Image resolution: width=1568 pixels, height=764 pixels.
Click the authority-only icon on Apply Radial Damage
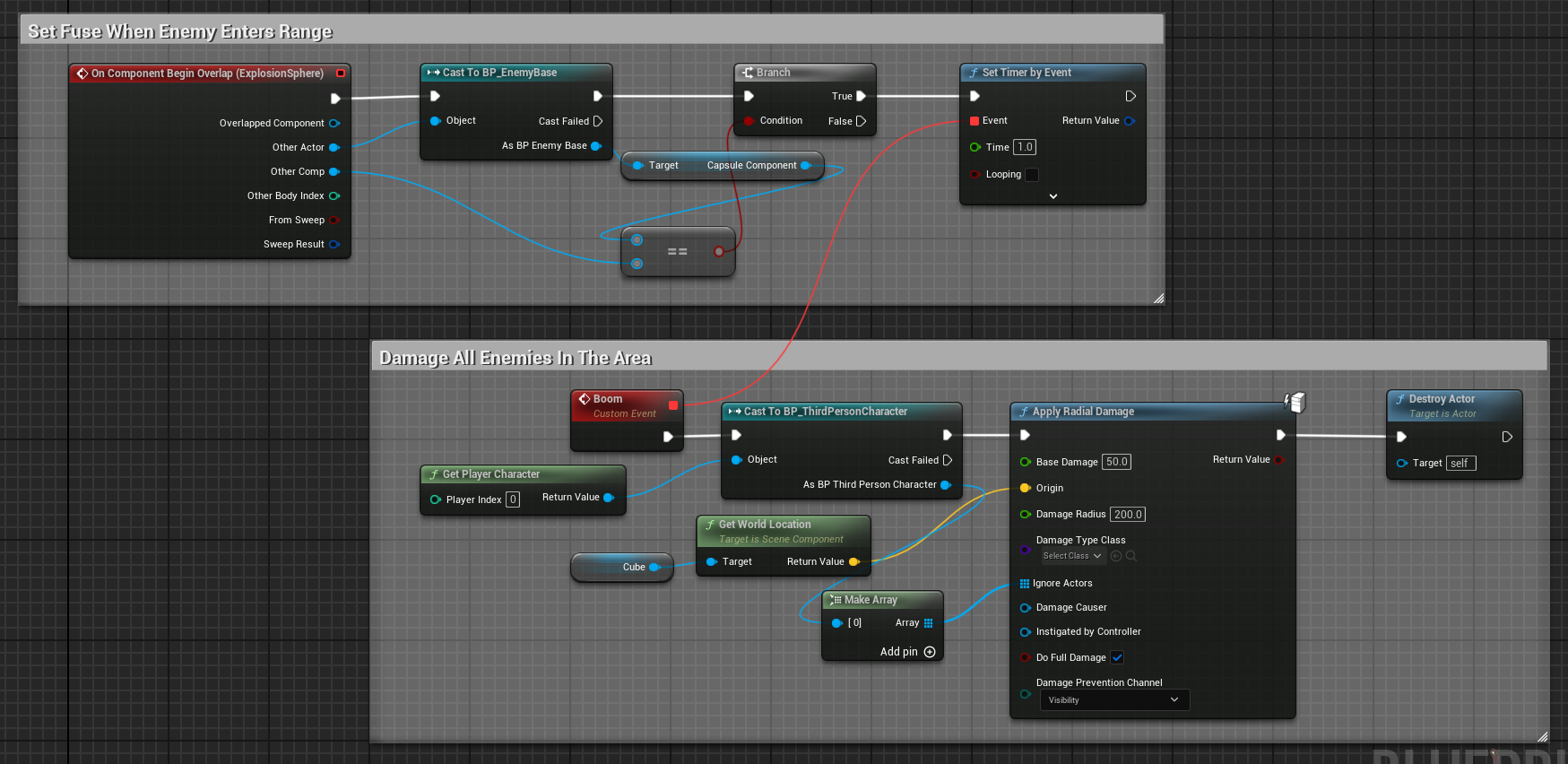[x=1295, y=402]
